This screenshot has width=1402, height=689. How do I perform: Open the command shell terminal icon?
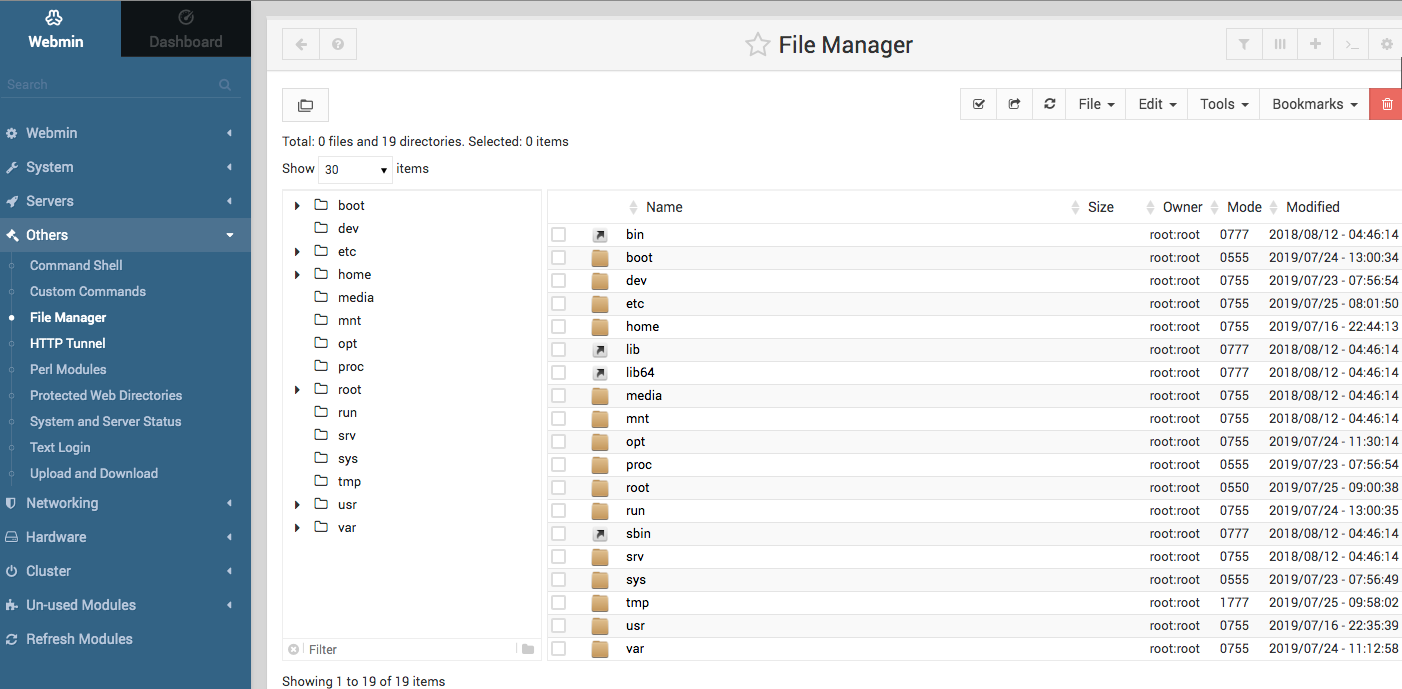coord(1352,44)
